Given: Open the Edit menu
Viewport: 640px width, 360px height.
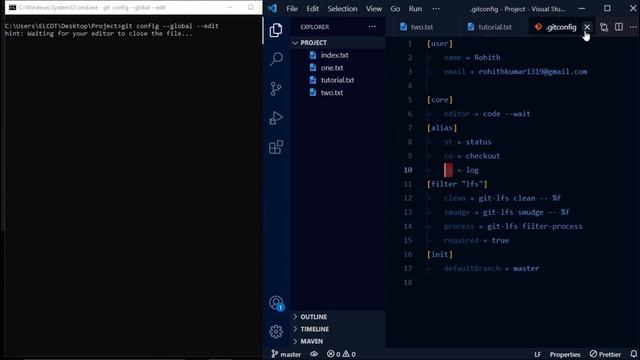Looking at the screenshot, I should click(313, 9).
